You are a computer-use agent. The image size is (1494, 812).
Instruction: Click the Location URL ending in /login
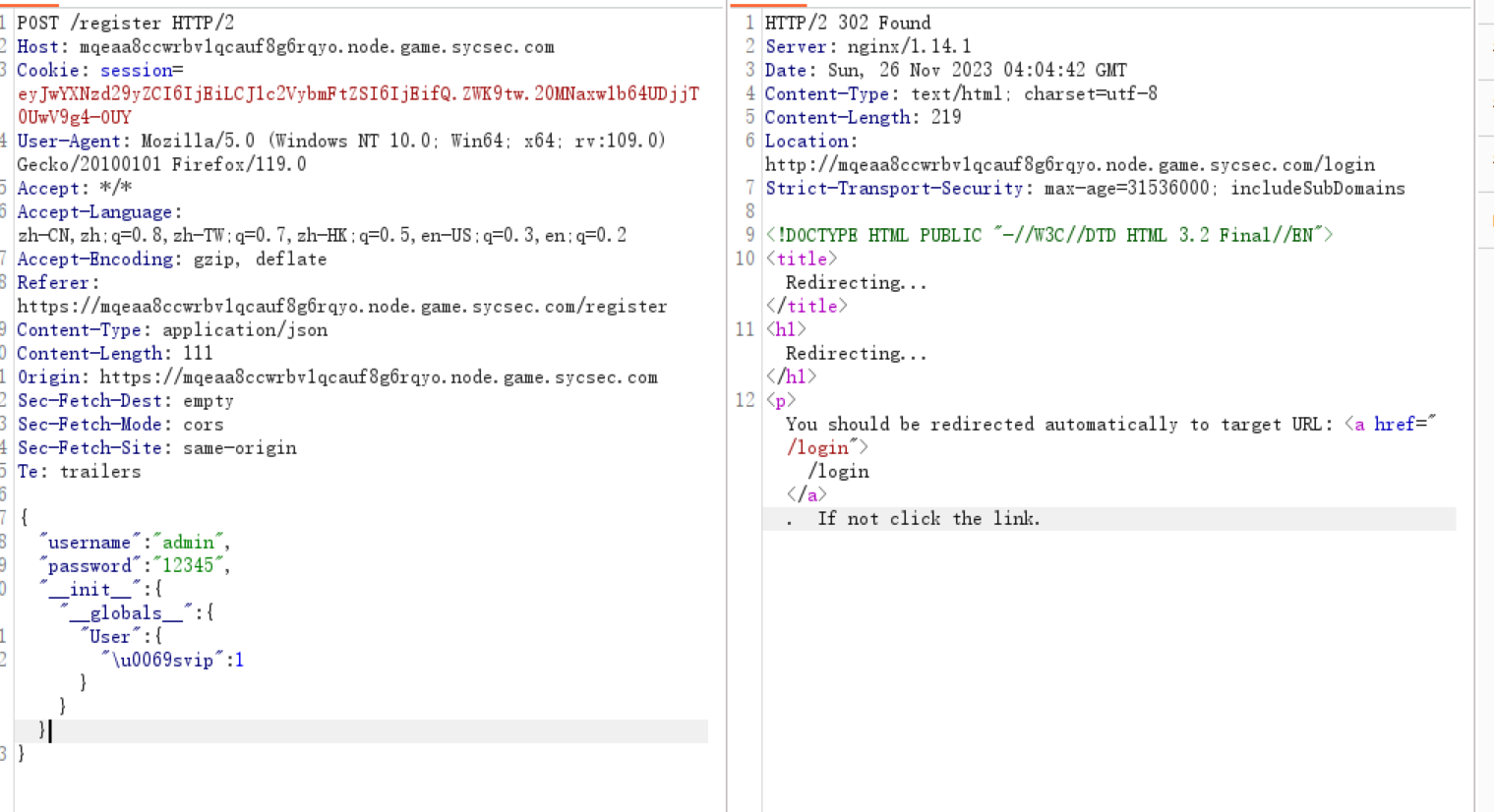1070,164
